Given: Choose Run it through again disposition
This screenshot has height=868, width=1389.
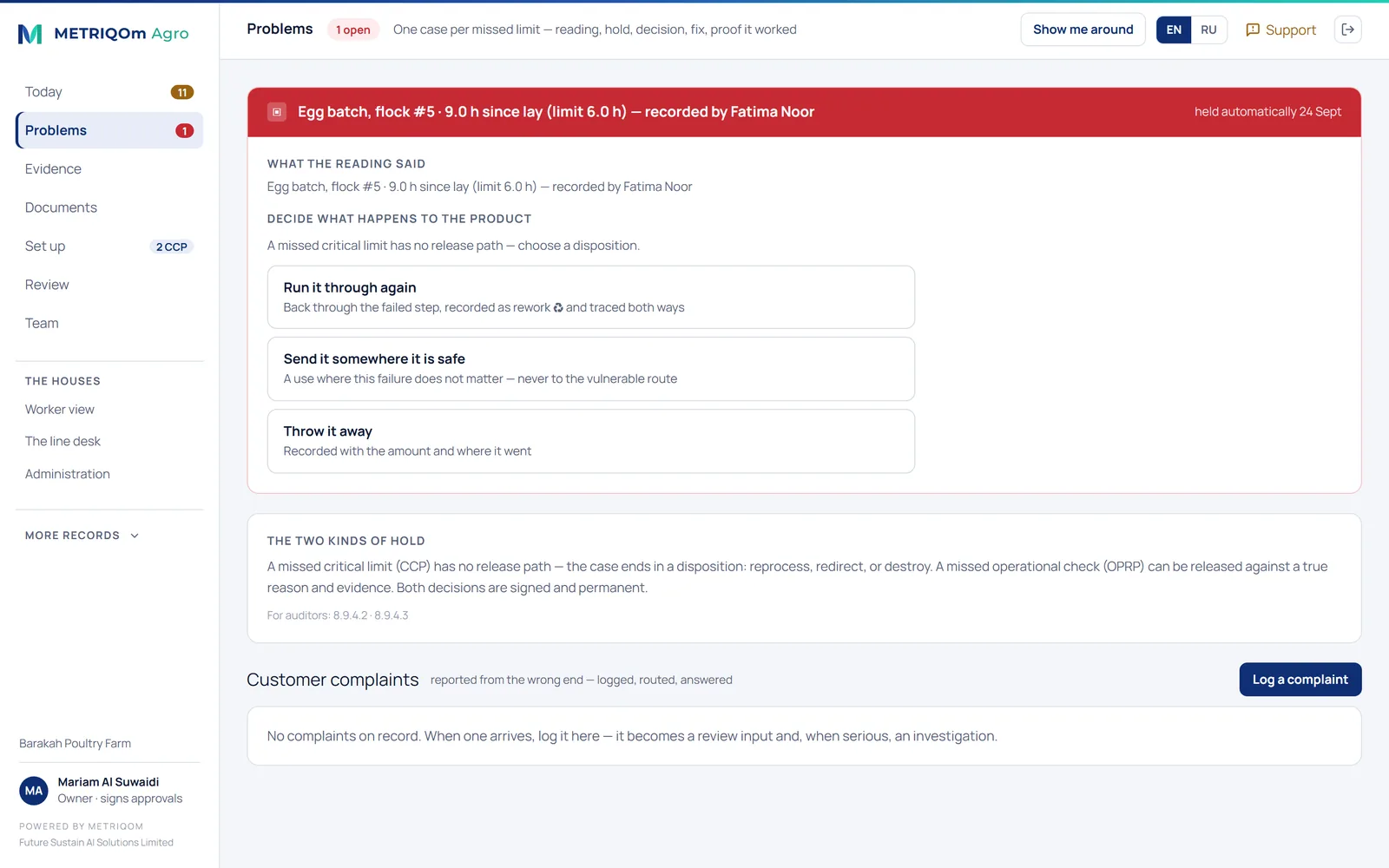Looking at the screenshot, I should [x=591, y=297].
